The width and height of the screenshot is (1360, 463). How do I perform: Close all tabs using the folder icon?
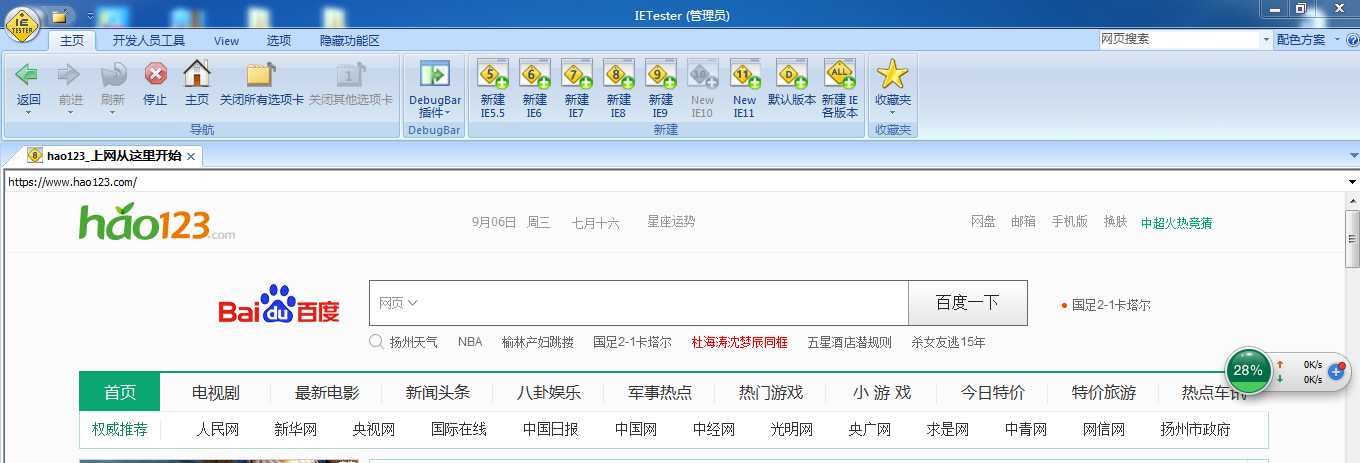(261, 74)
